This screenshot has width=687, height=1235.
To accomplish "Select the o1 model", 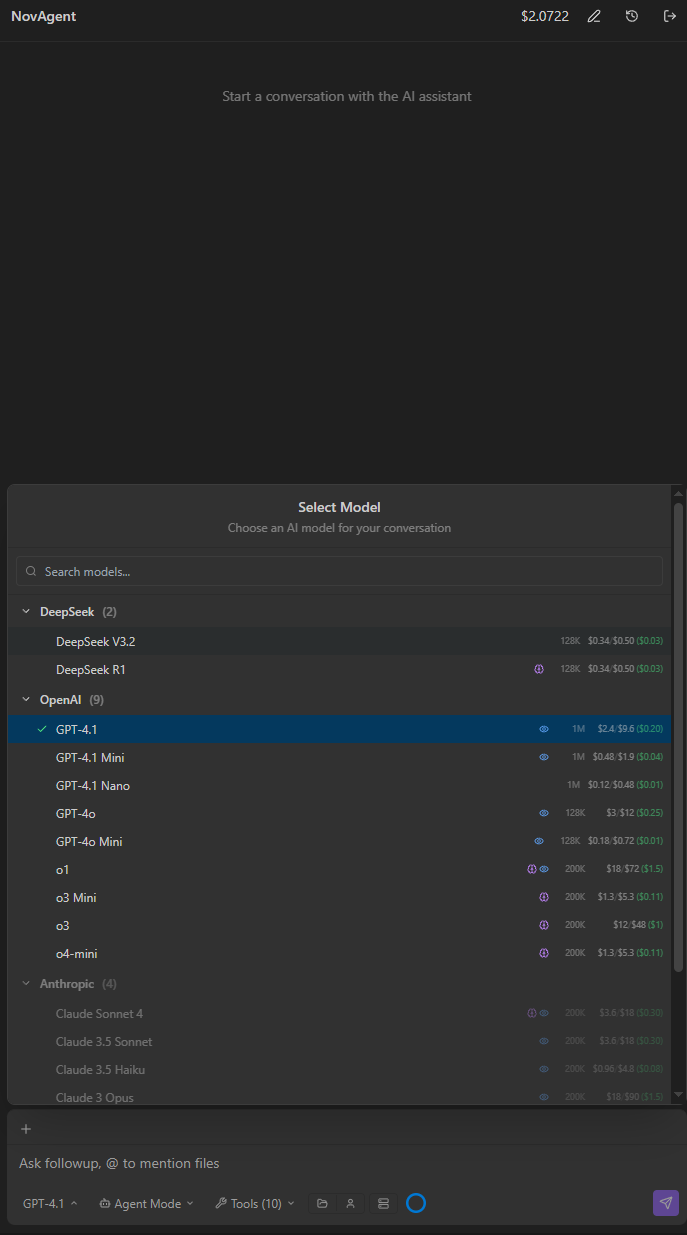I will click(340, 869).
